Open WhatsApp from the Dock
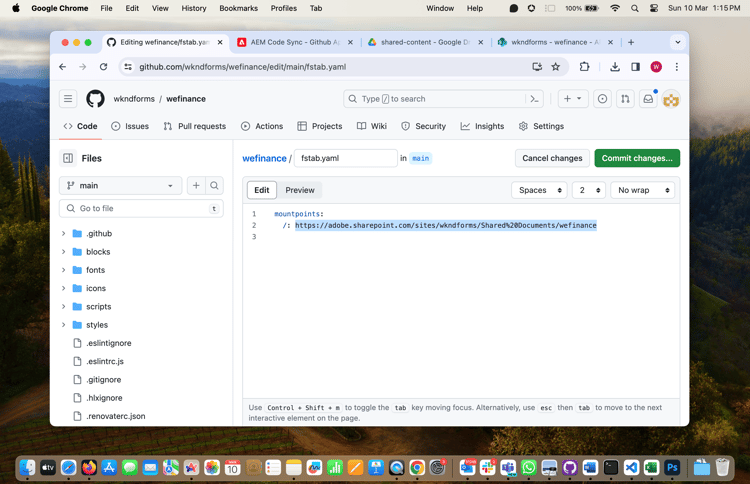 [x=529, y=467]
